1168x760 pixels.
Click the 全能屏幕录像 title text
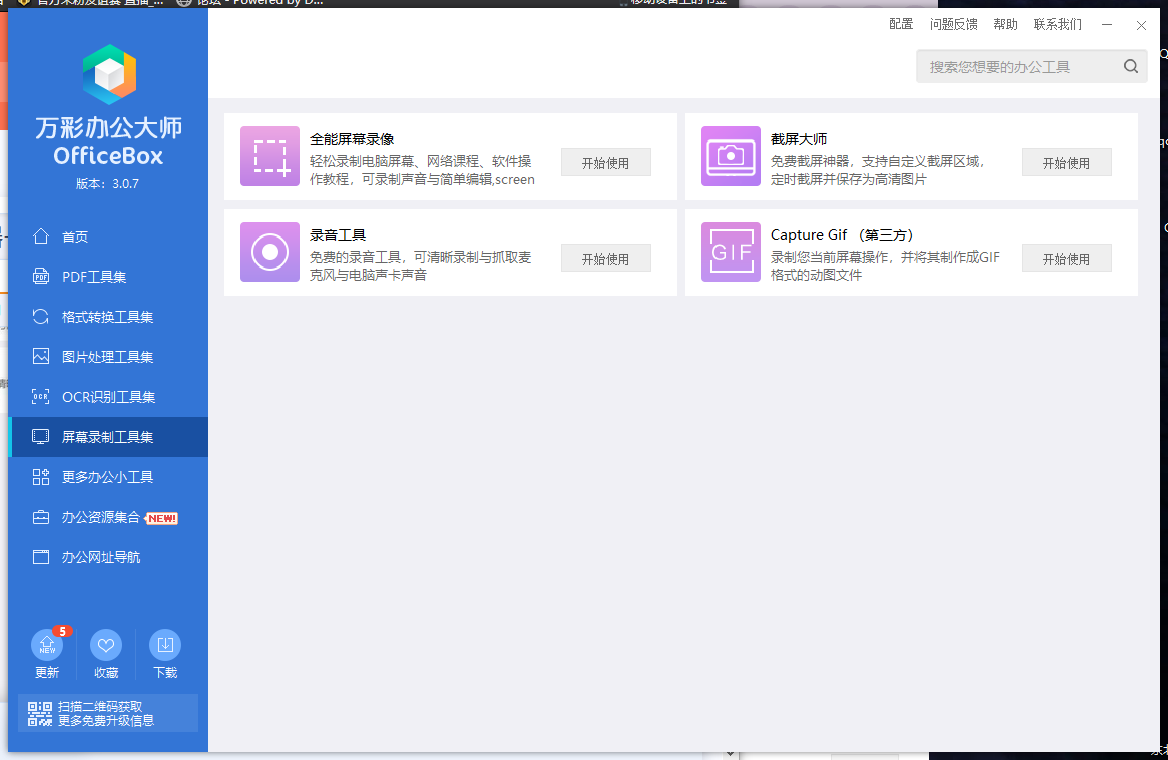[352, 139]
